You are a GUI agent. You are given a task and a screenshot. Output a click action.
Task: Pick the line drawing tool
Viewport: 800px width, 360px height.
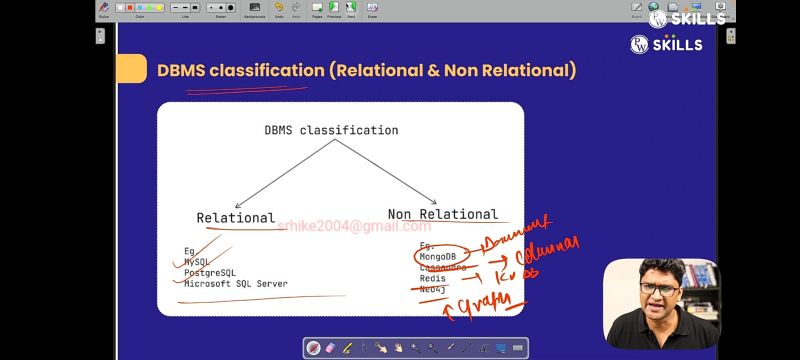(467, 348)
